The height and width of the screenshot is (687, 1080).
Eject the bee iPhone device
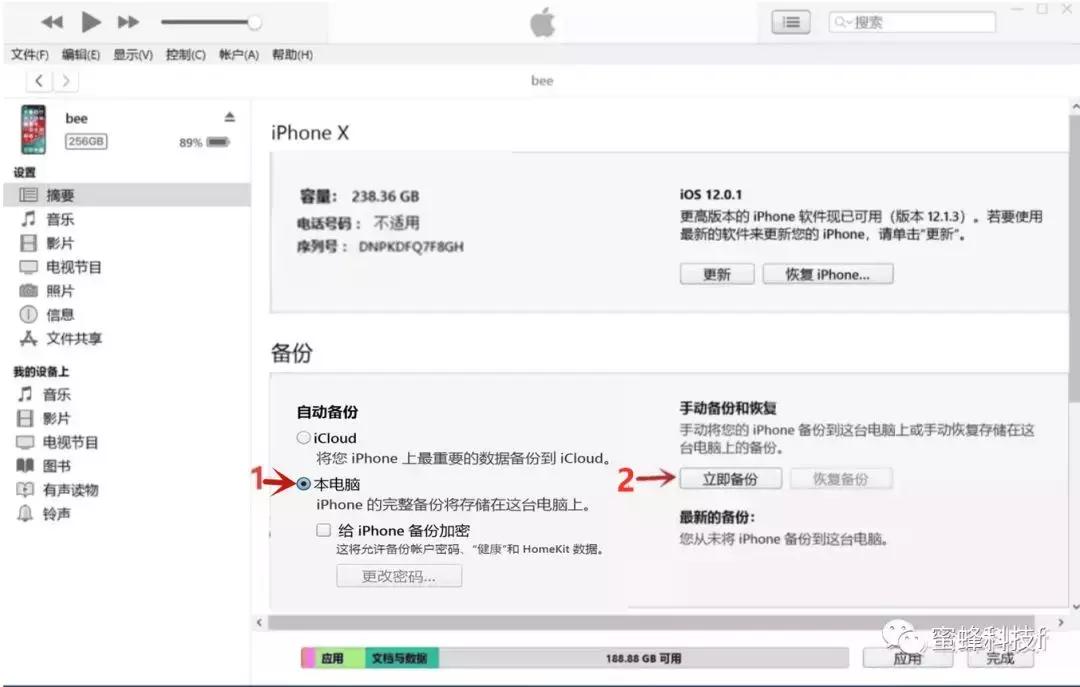[x=231, y=116]
